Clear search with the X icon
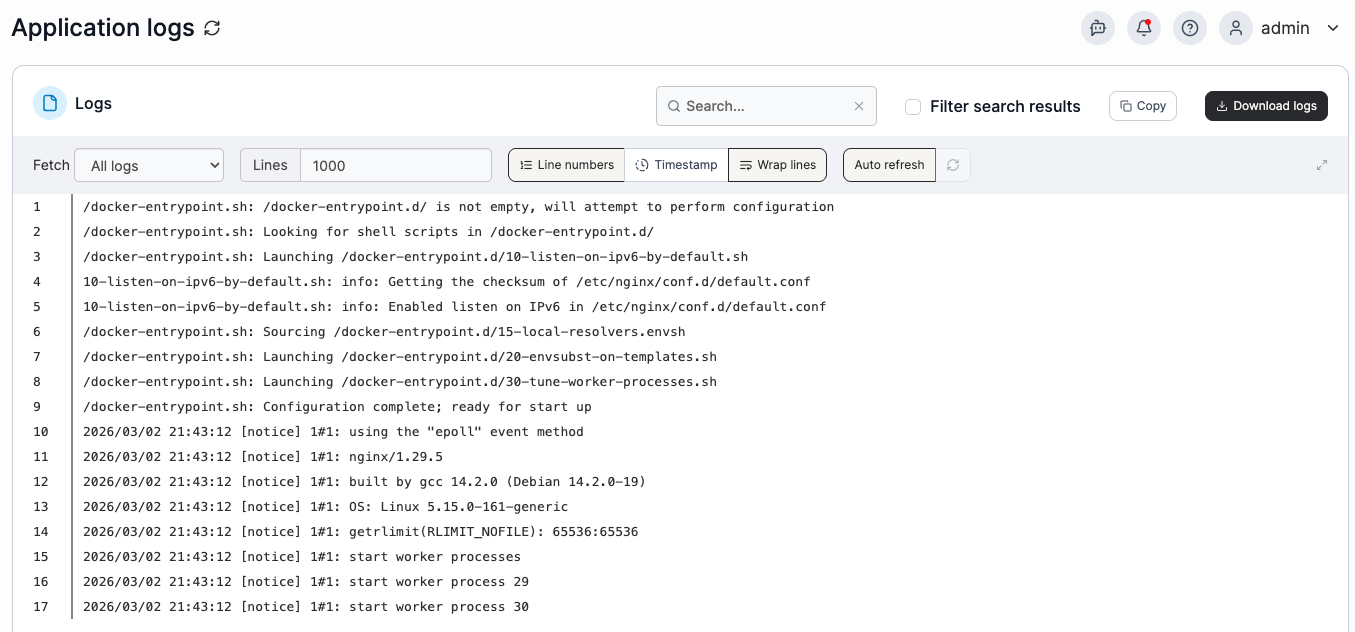 click(x=859, y=106)
